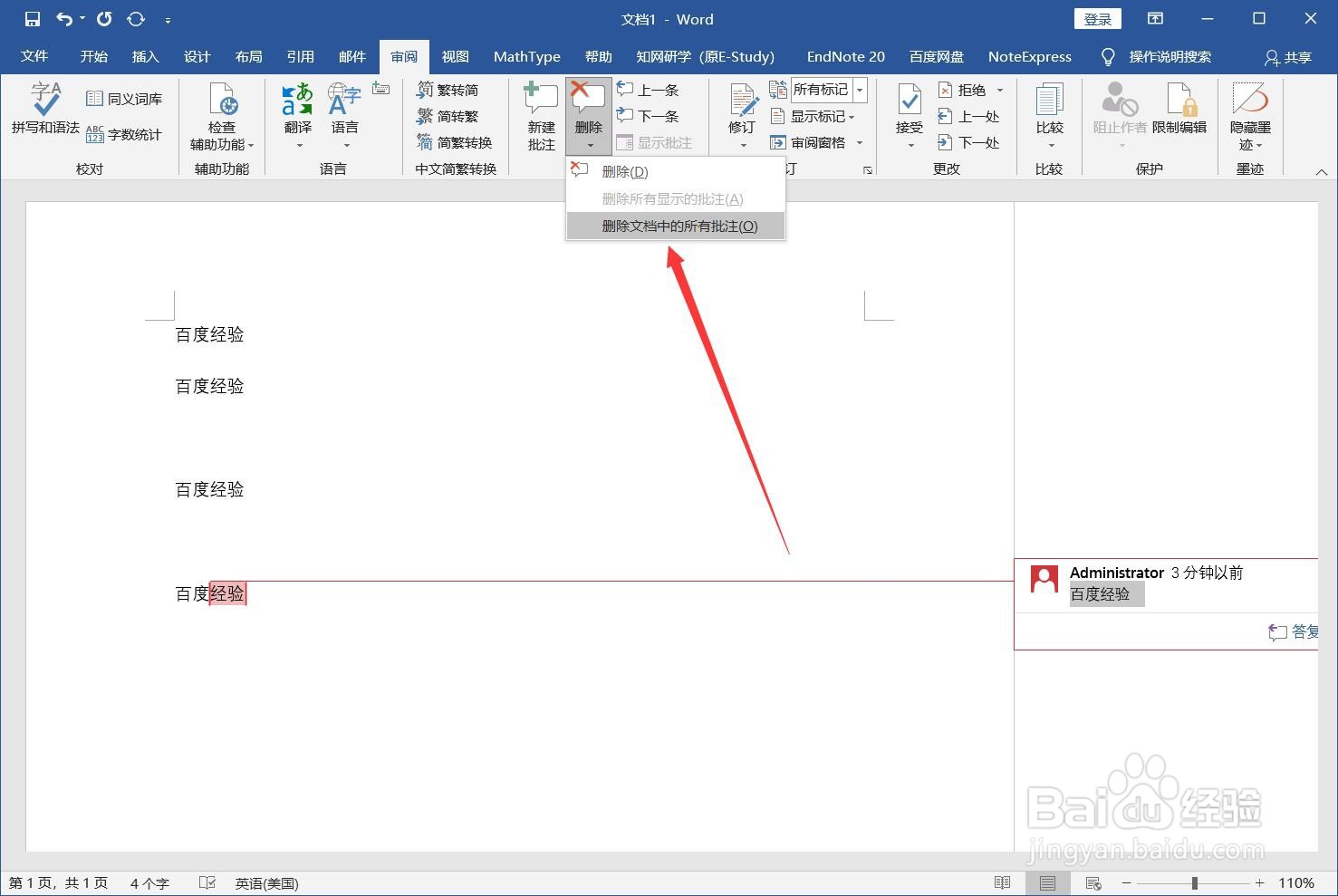Open the MathType ribbon tab
This screenshot has height=896, width=1338.
[527, 56]
